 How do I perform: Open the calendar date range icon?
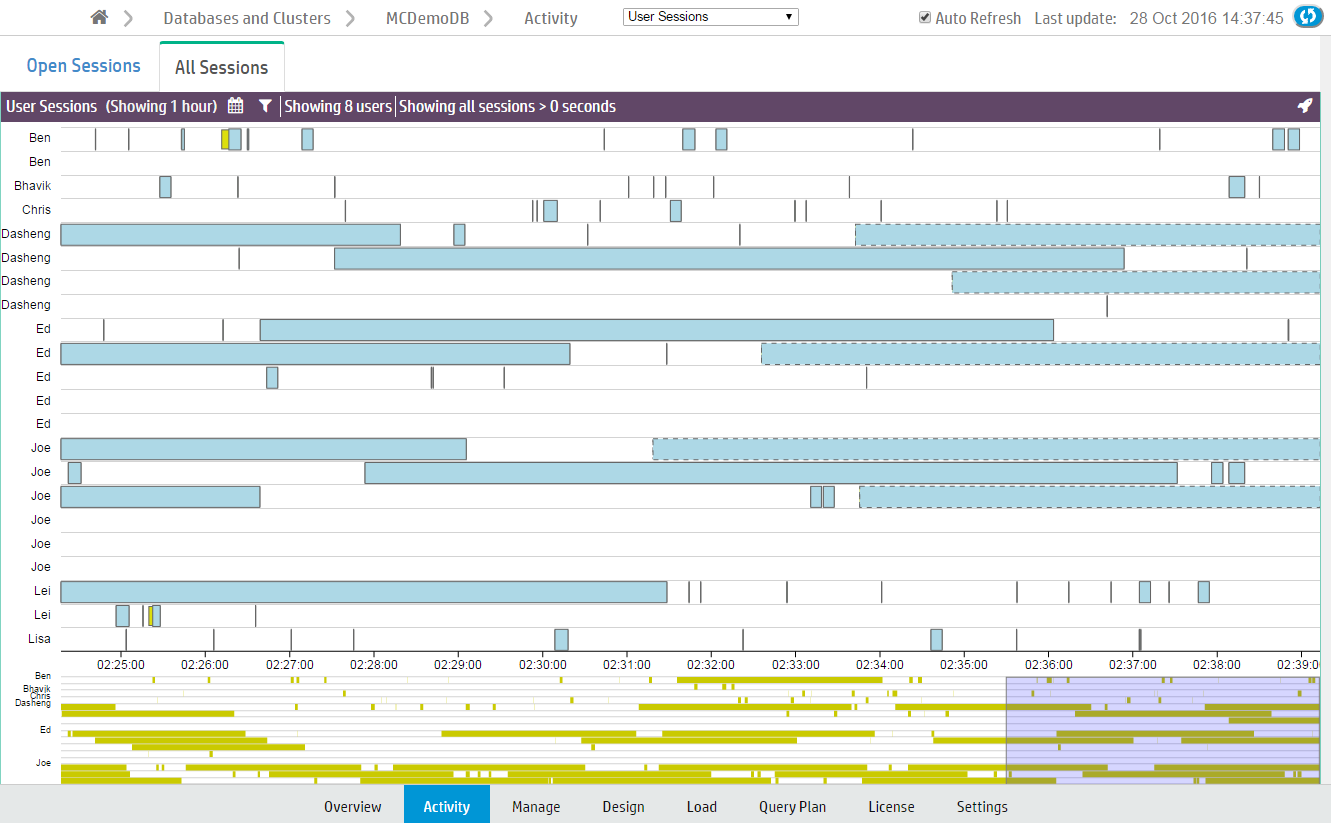point(236,106)
